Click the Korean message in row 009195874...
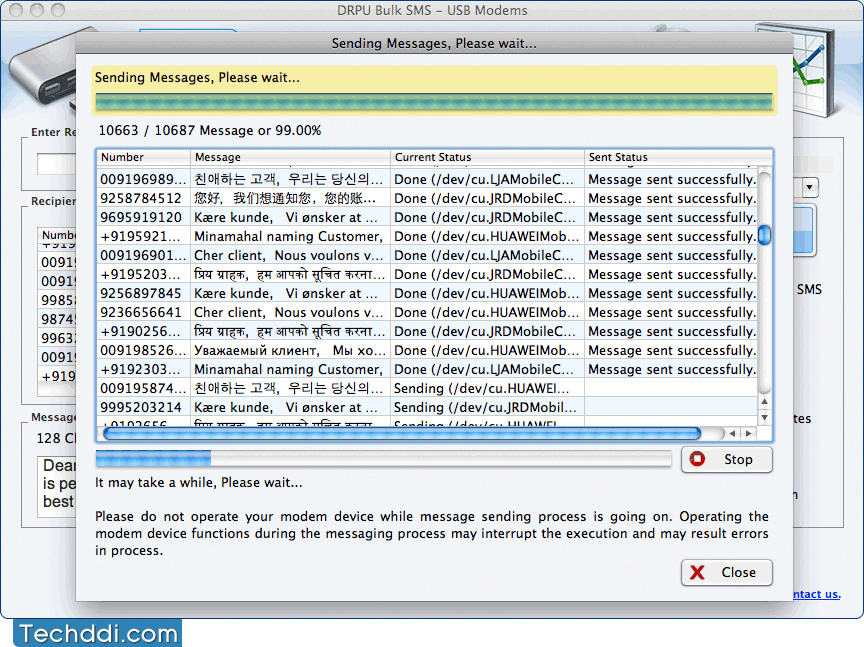 289,389
